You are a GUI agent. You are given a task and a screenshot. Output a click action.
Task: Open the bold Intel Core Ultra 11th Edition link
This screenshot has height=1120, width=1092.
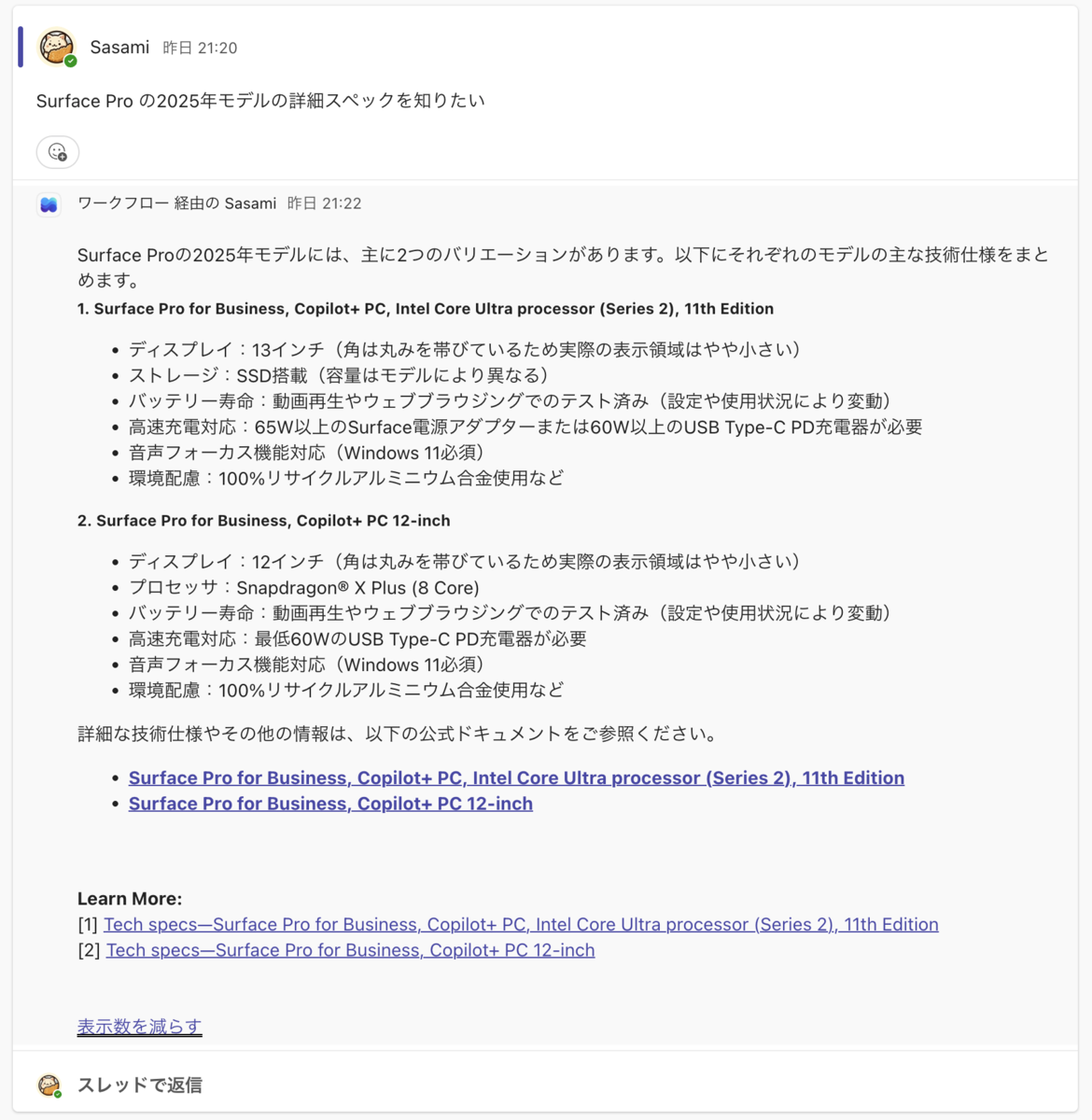pyautogui.click(x=516, y=777)
